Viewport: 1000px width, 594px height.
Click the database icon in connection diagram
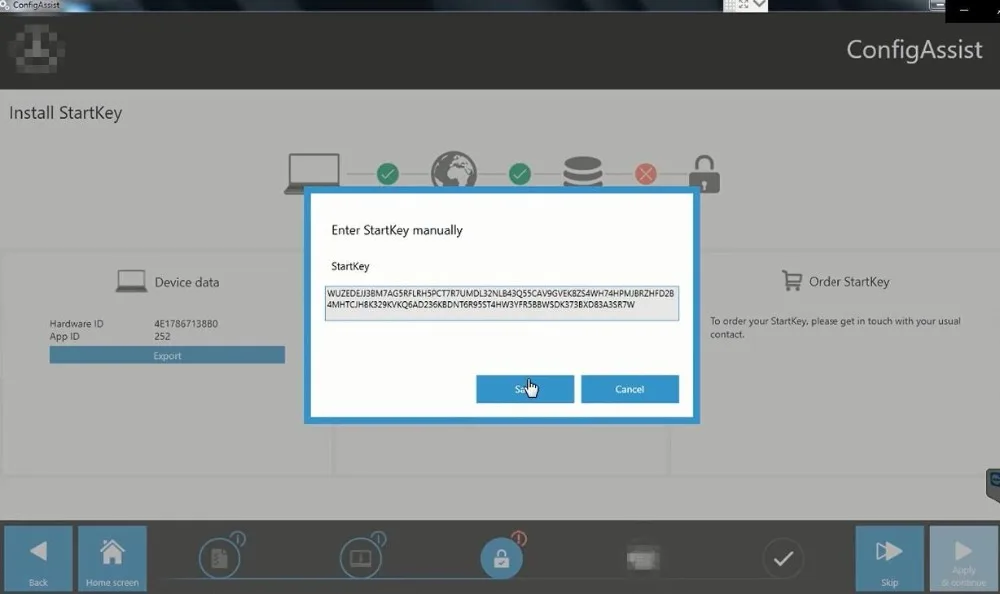tap(583, 172)
